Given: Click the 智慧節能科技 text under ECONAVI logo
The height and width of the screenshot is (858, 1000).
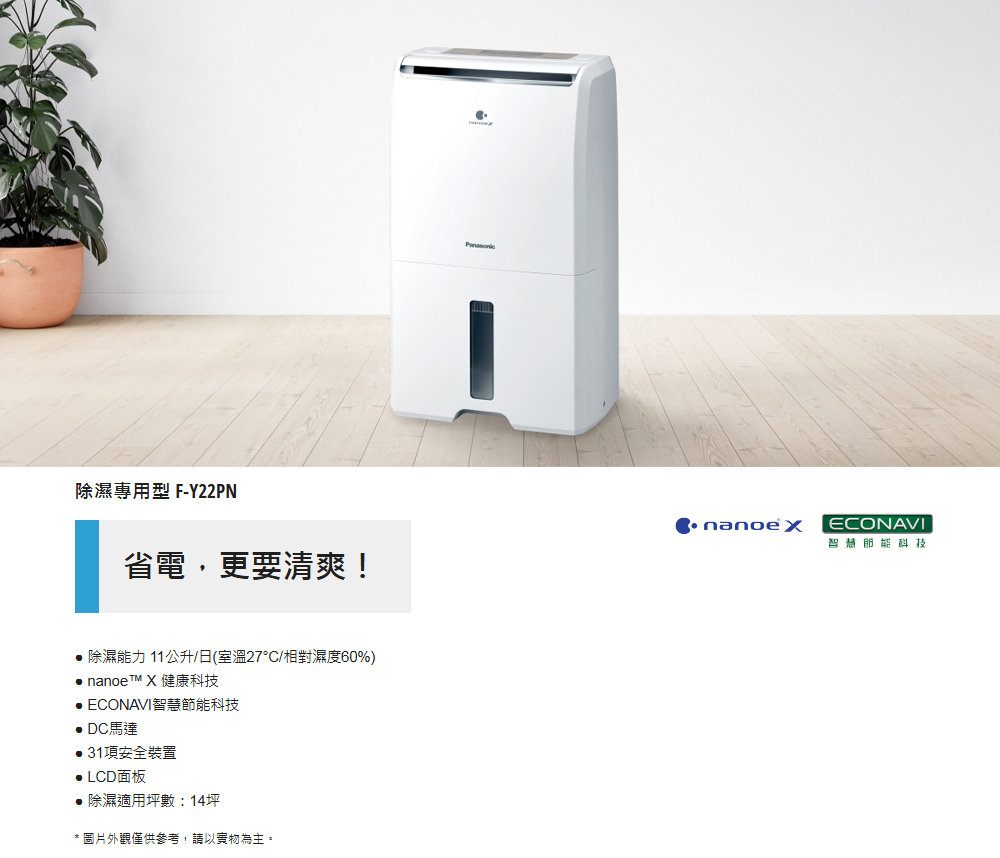Looking at the screenshot, I should 877,544.
